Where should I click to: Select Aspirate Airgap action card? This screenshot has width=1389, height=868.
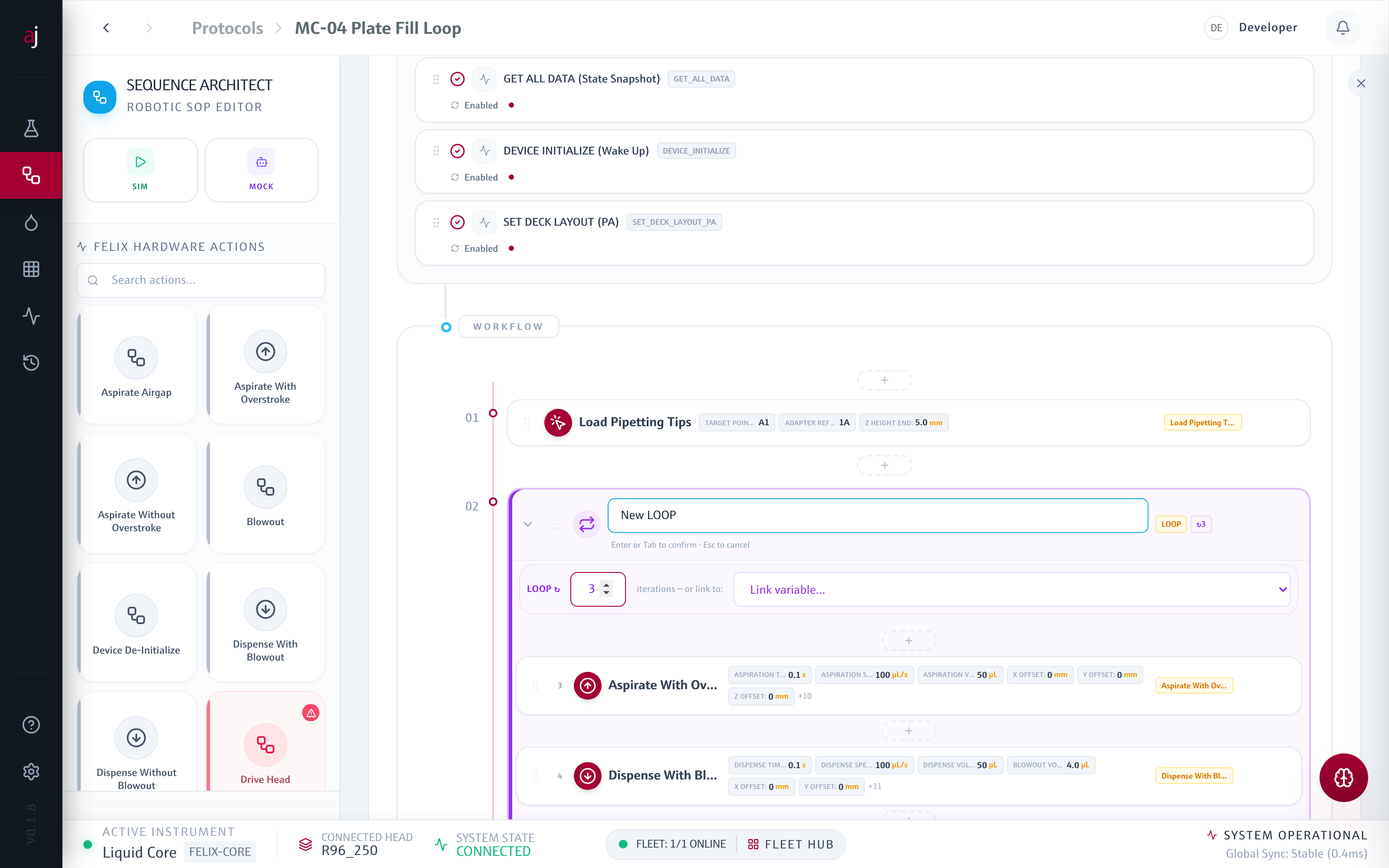pyautogui.click(x=137, y=365)
